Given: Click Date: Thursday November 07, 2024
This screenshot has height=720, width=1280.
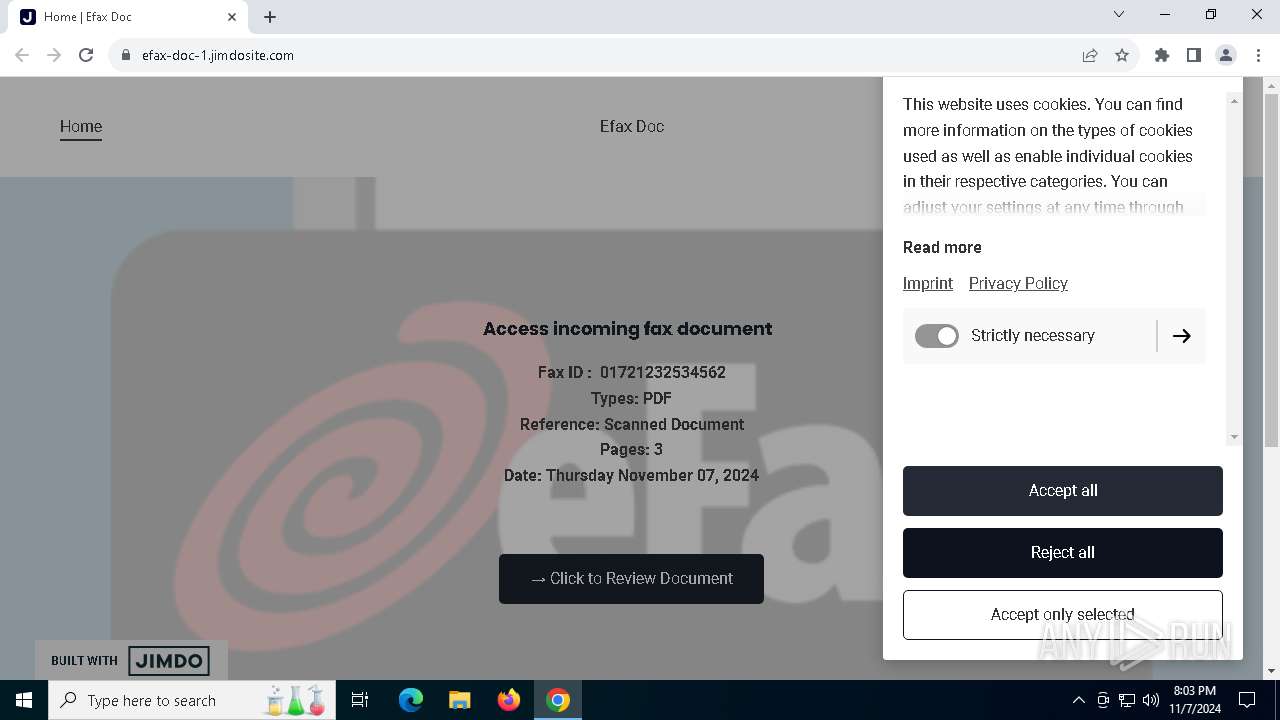Looking at the screenshot, I should [631, 475].
